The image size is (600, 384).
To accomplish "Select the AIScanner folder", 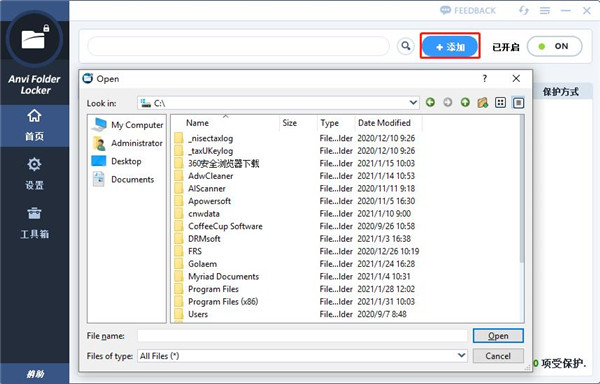I will 206,189.
